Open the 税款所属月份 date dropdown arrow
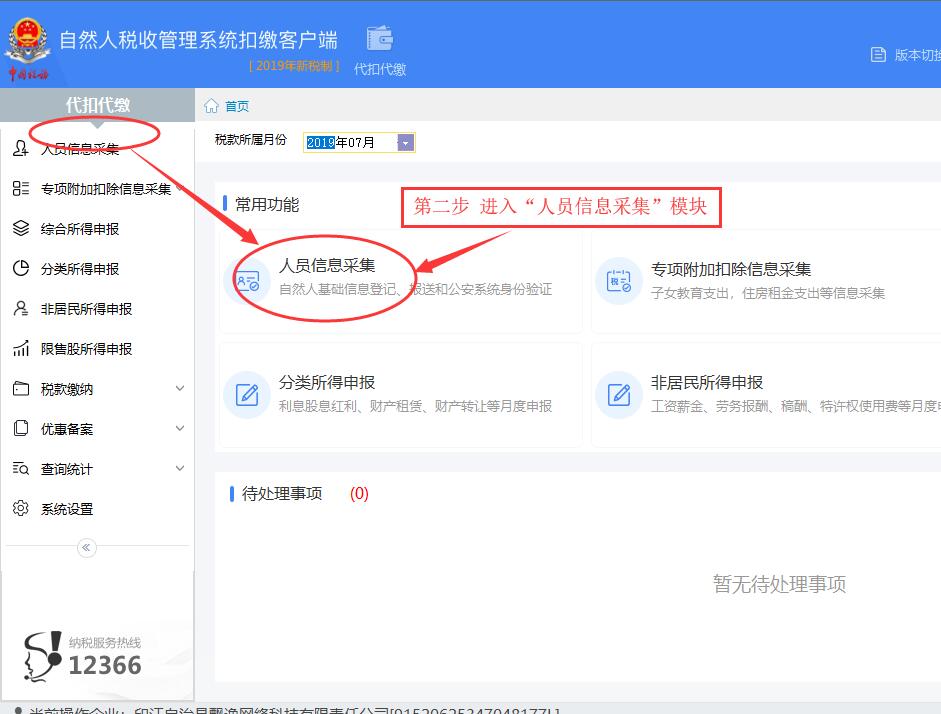 405,143
